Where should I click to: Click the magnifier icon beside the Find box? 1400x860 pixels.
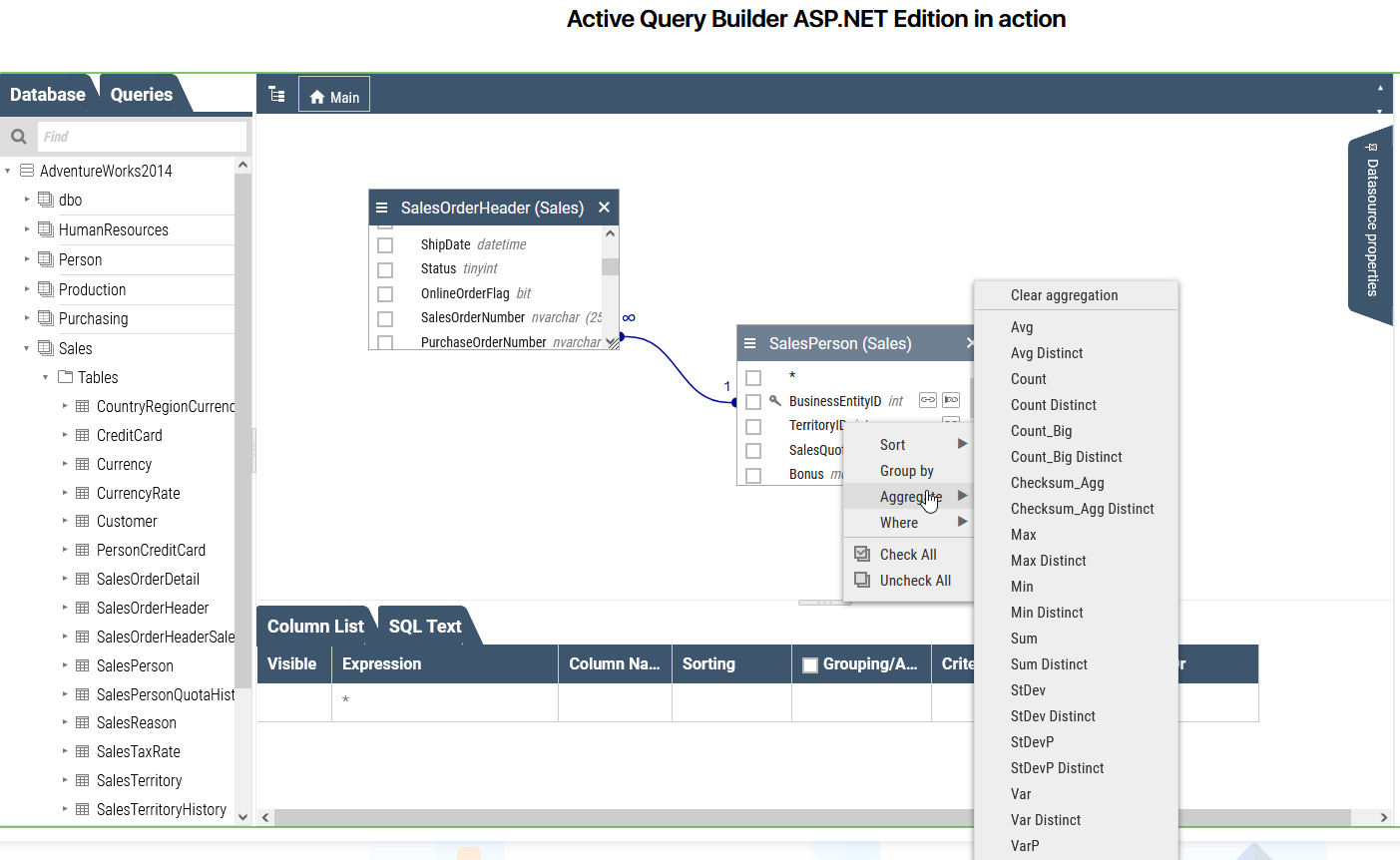tap(18, 136)
